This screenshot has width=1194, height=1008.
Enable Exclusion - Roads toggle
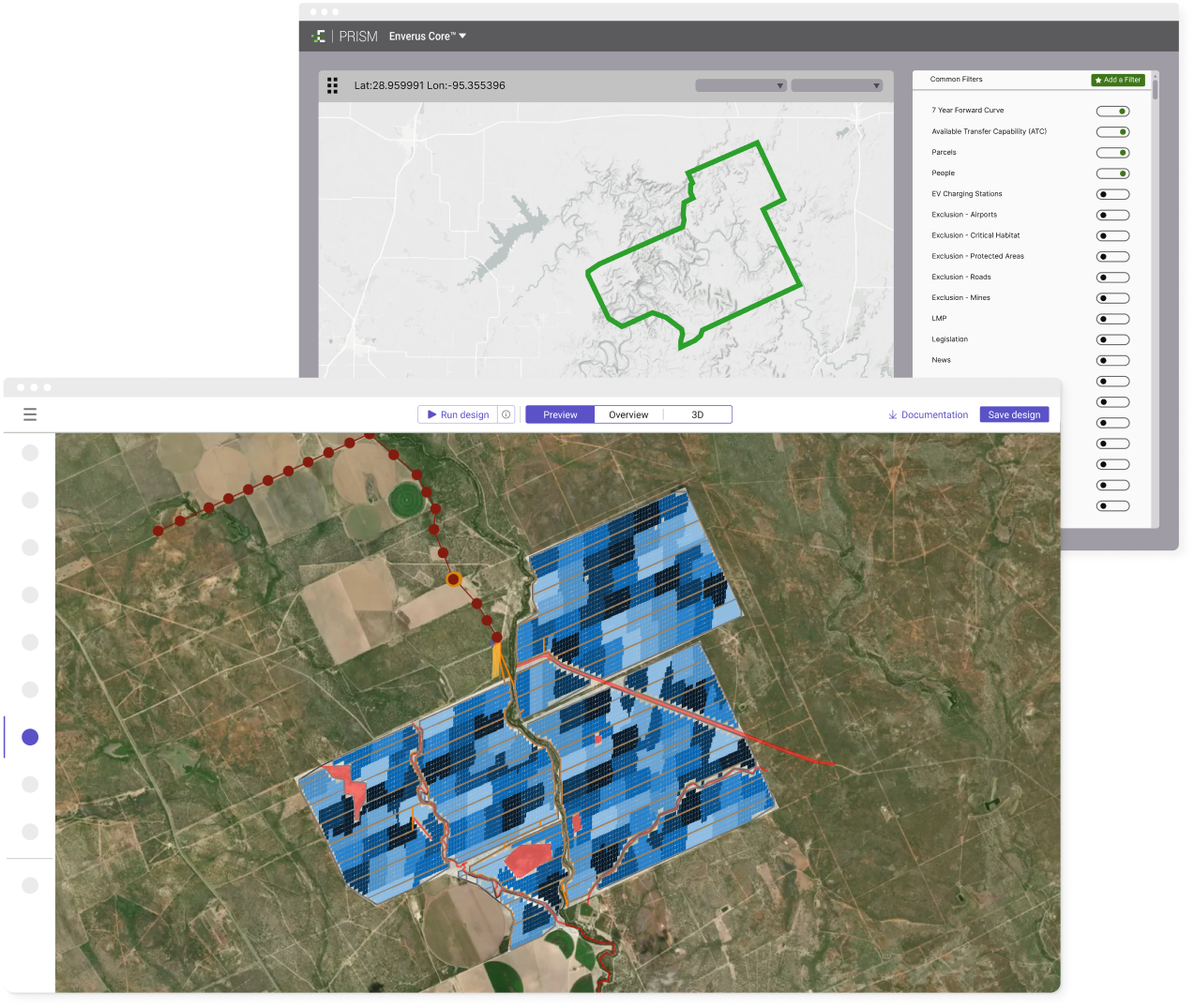click(1112, 278)
